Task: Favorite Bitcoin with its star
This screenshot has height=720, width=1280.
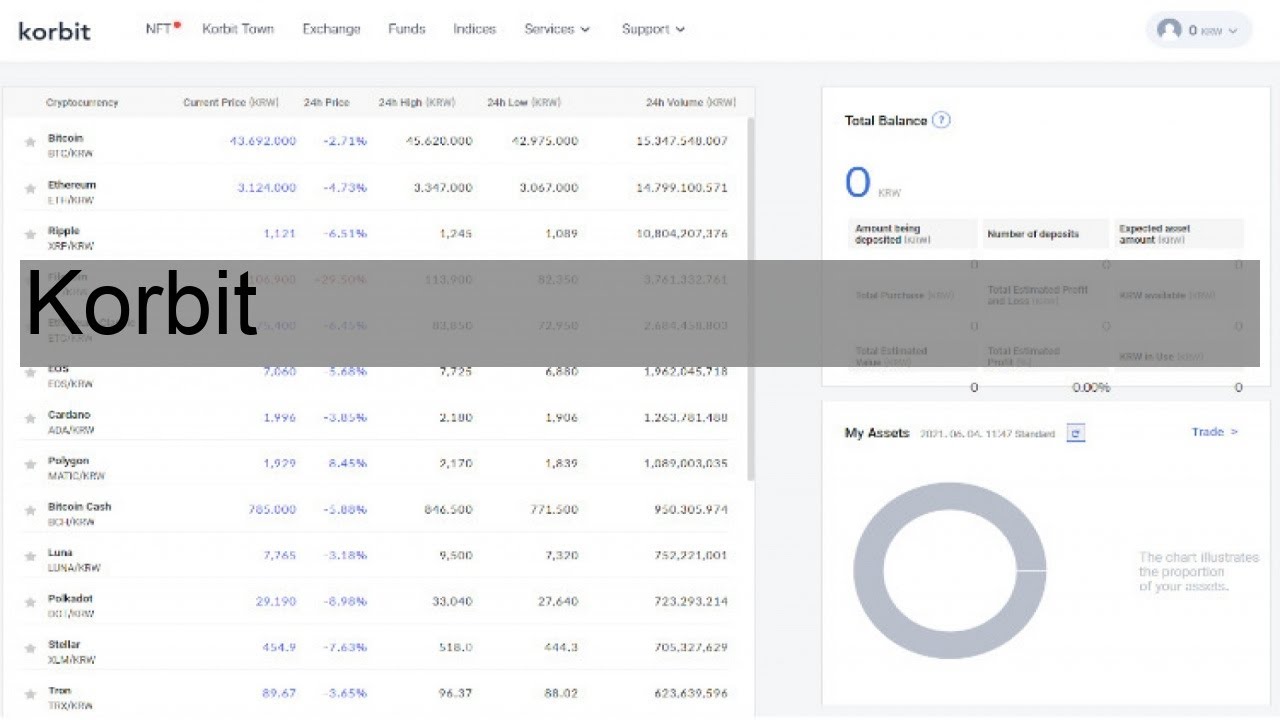Action: [x=30, y=142]
